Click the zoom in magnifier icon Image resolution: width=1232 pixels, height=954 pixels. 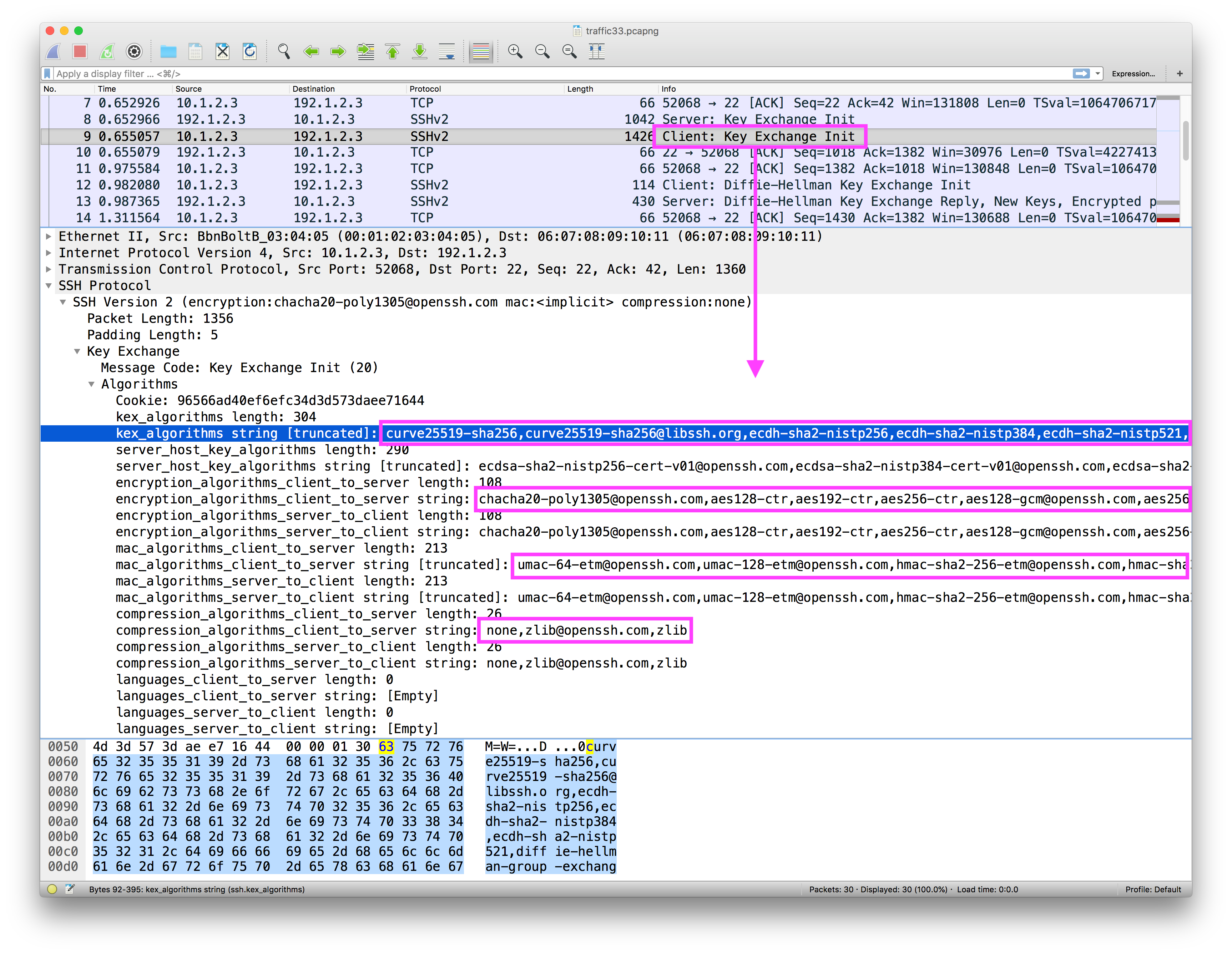tap(514, 52)
